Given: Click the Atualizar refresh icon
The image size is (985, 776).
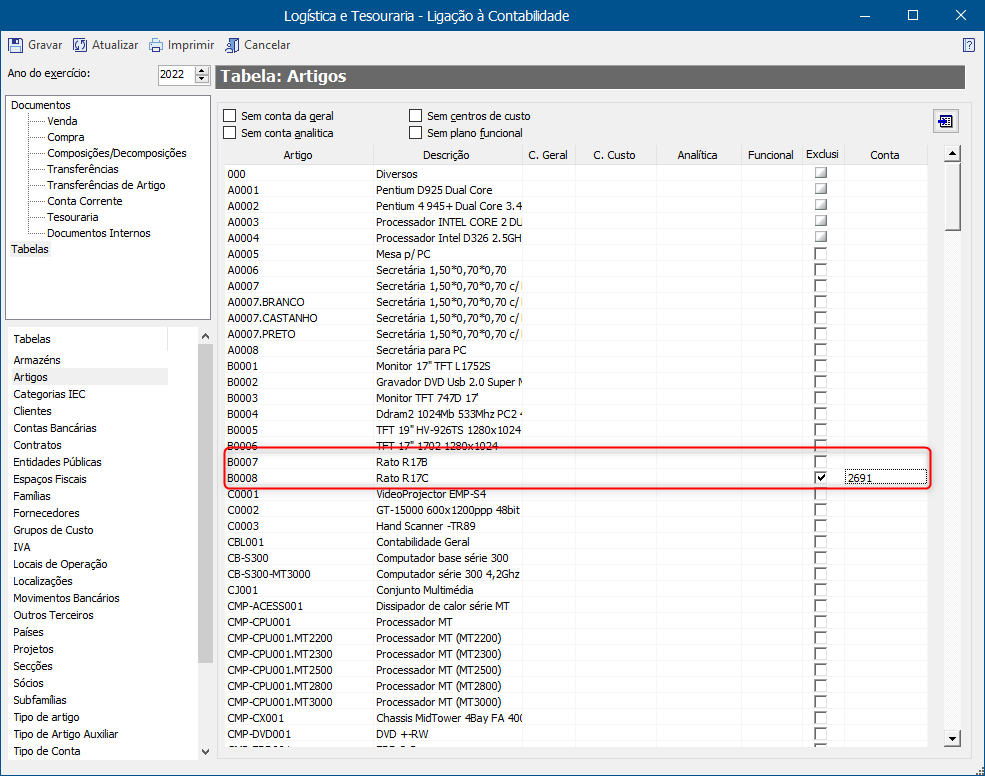Looking at the screenshot, I should [80, 45].
